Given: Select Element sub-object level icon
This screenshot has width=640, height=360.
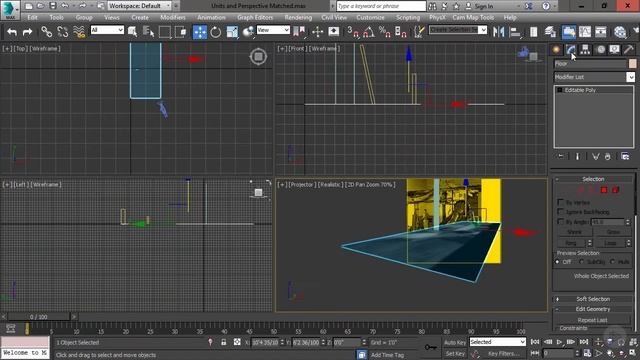Looking at the screenshot, I should (x=616, y=190).
